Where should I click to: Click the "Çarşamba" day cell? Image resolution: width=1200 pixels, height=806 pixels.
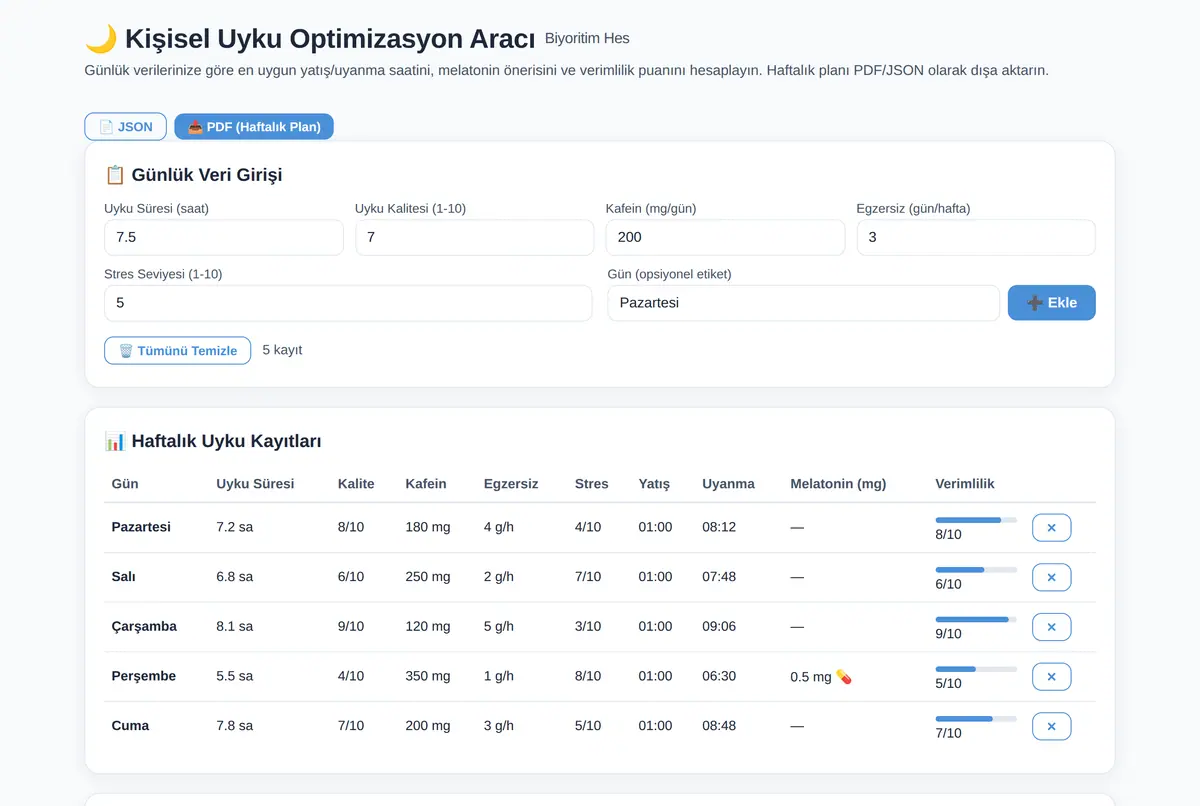144,627
